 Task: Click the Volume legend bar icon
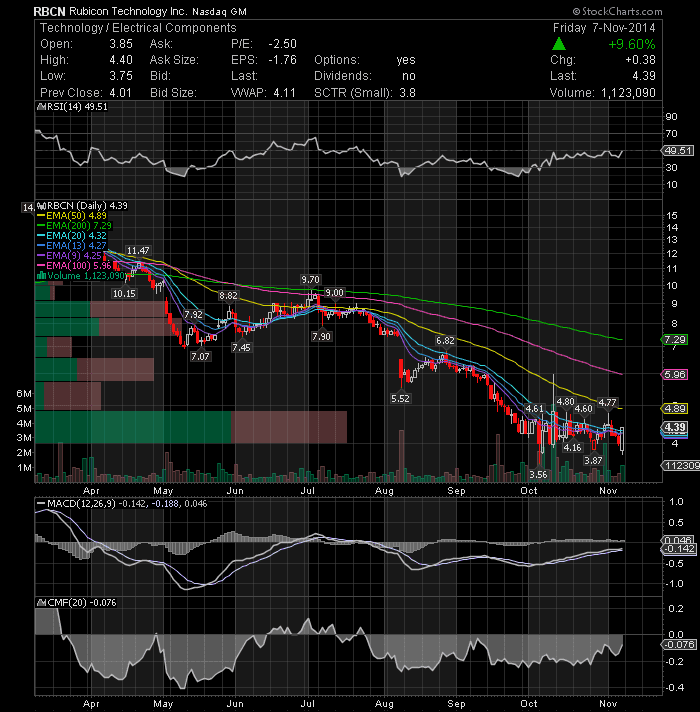[x=41, y=276]
